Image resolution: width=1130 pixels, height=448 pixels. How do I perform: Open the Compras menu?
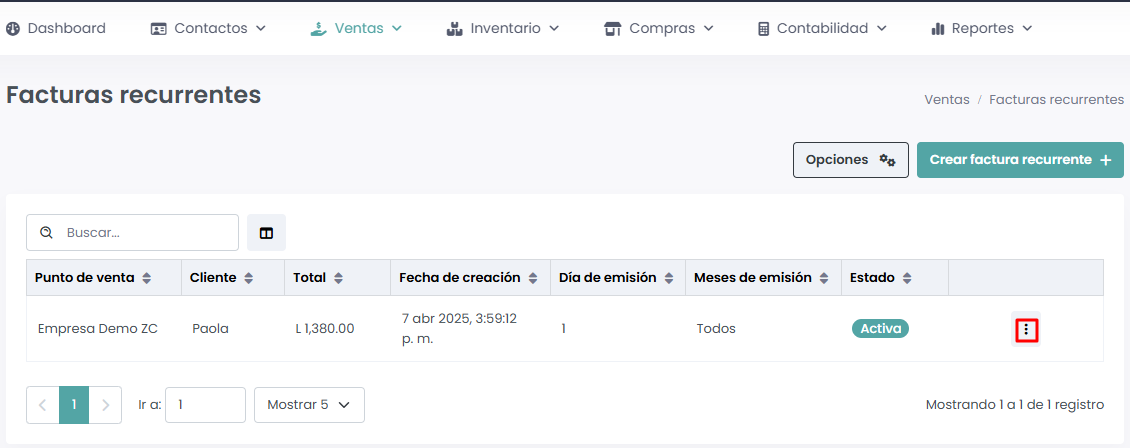point(659,28)
